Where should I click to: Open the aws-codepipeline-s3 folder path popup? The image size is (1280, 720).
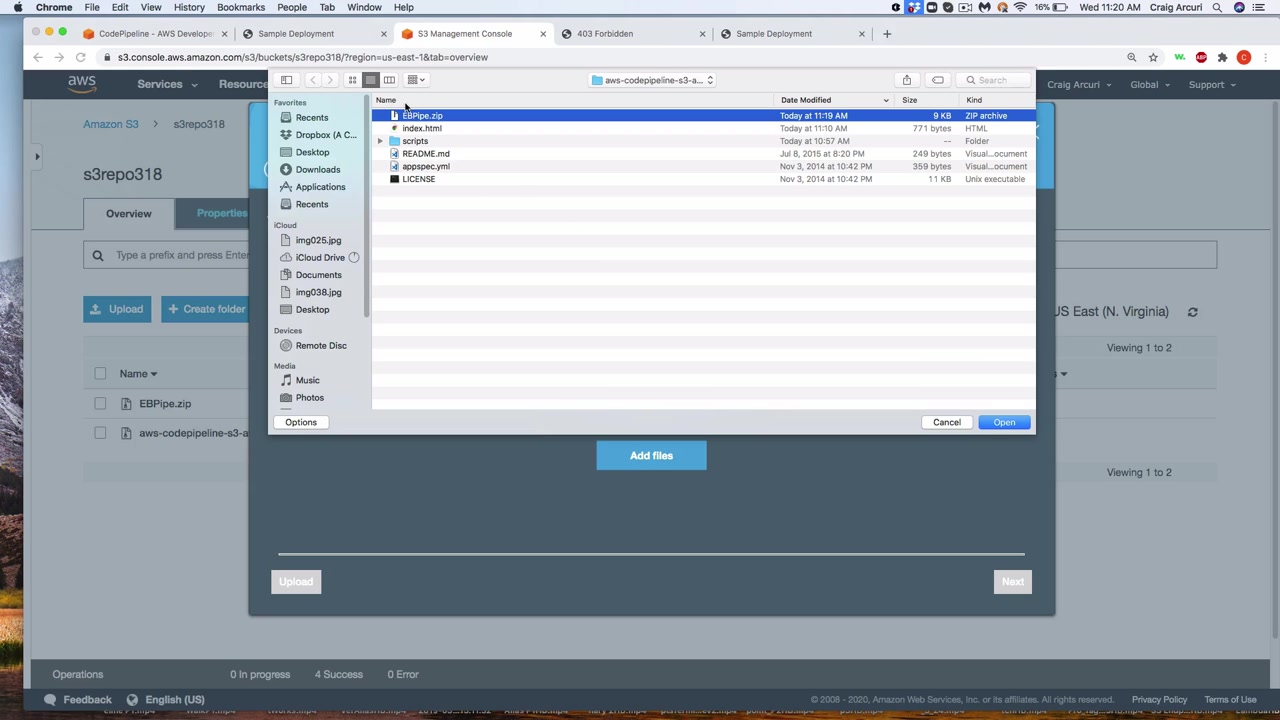653,80
